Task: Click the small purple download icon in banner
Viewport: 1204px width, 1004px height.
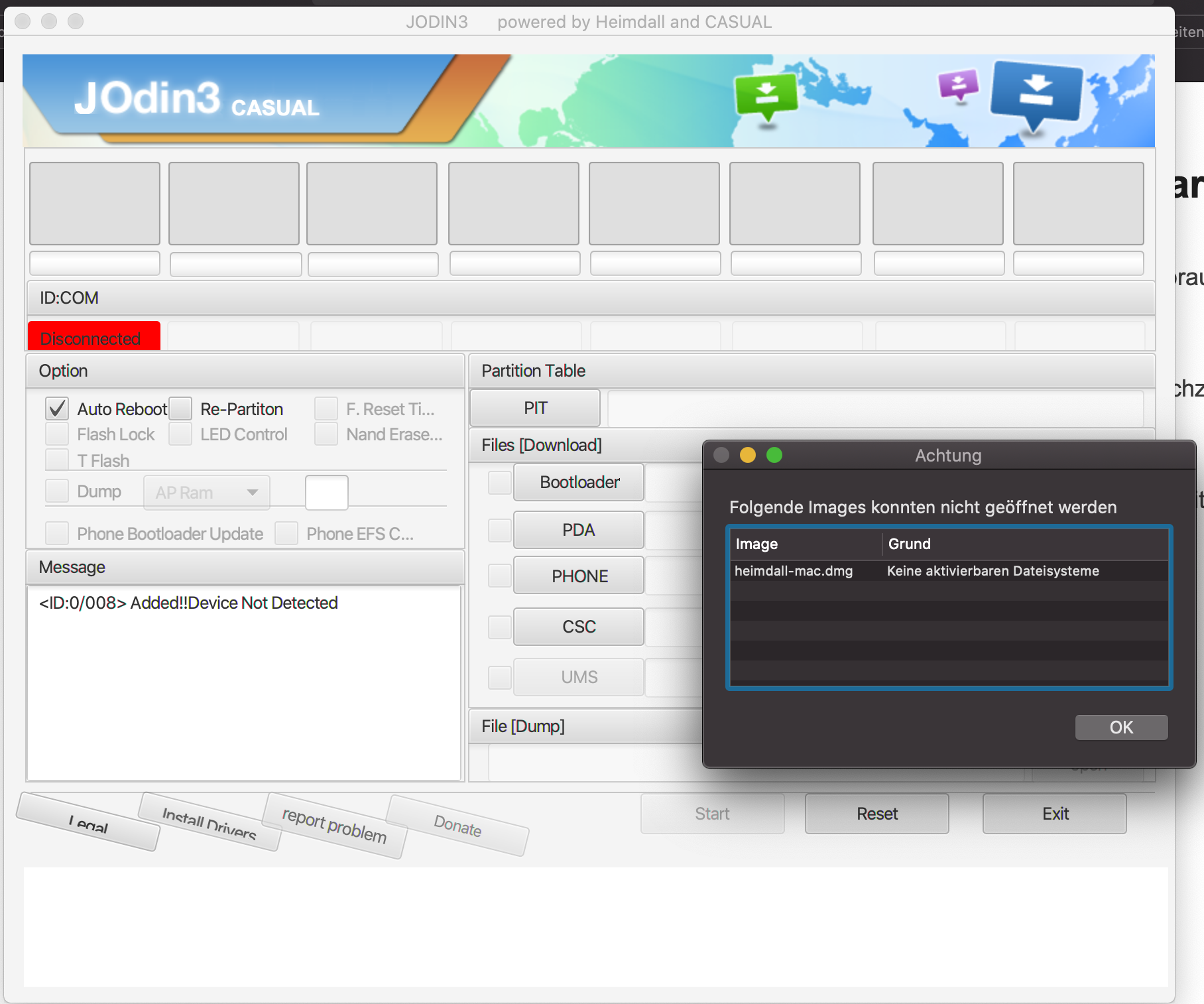Action: click(958, 85)
